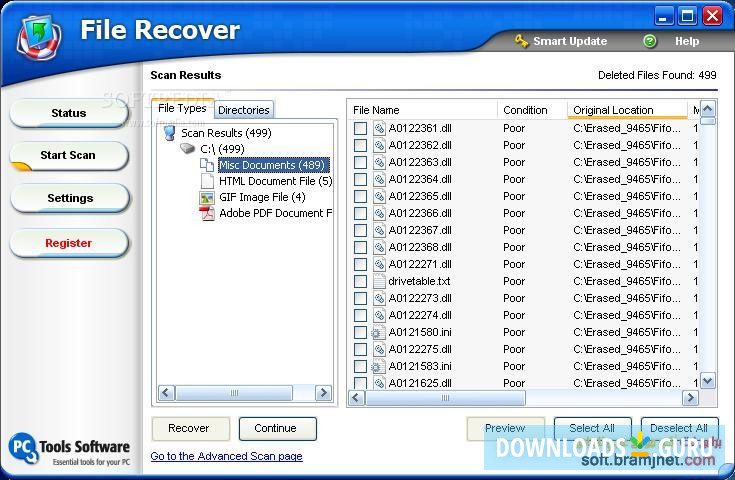Tick the checkbox for A0122368.dll

360,248
